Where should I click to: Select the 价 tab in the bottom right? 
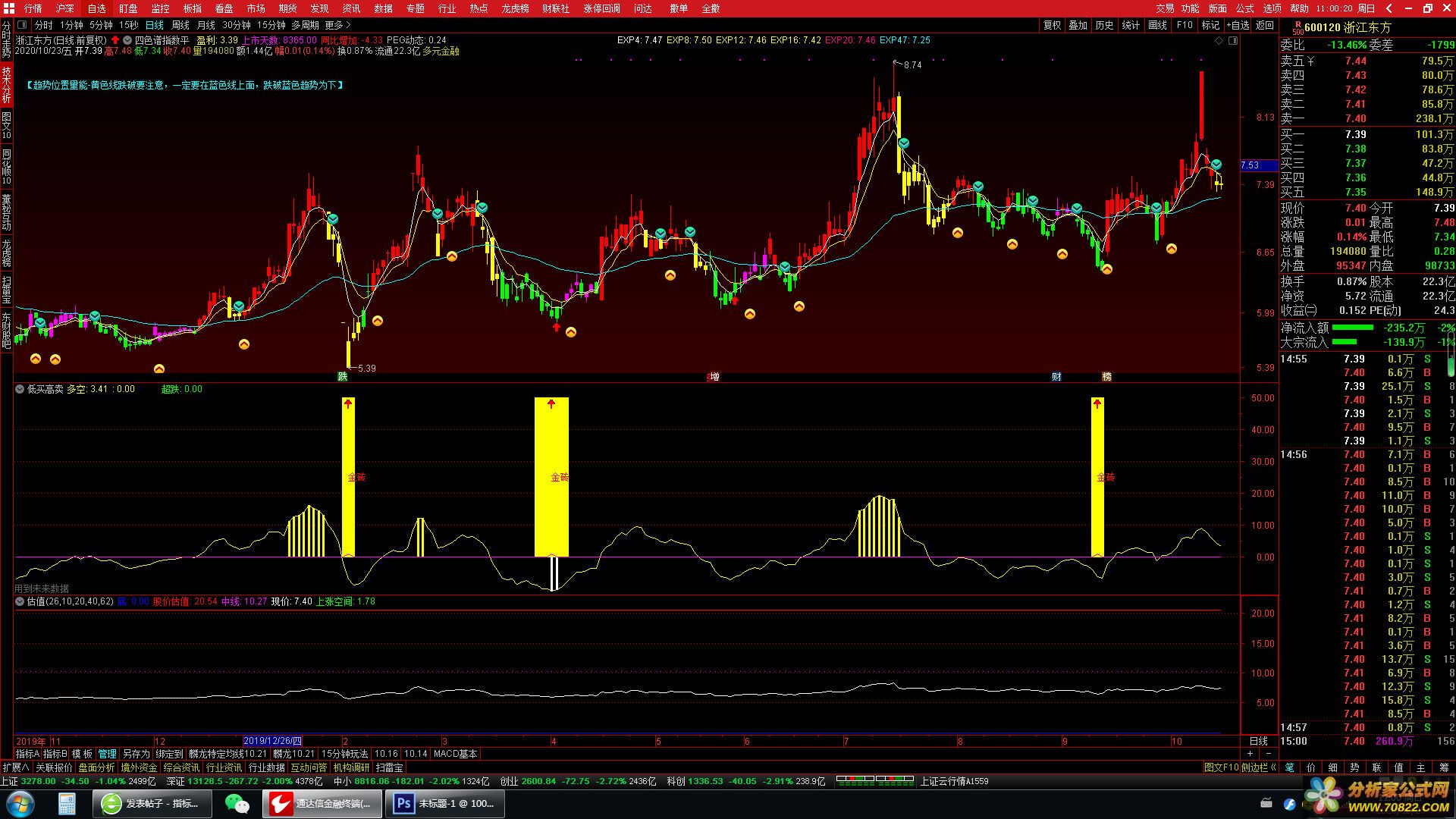[x=1311, y=767]
